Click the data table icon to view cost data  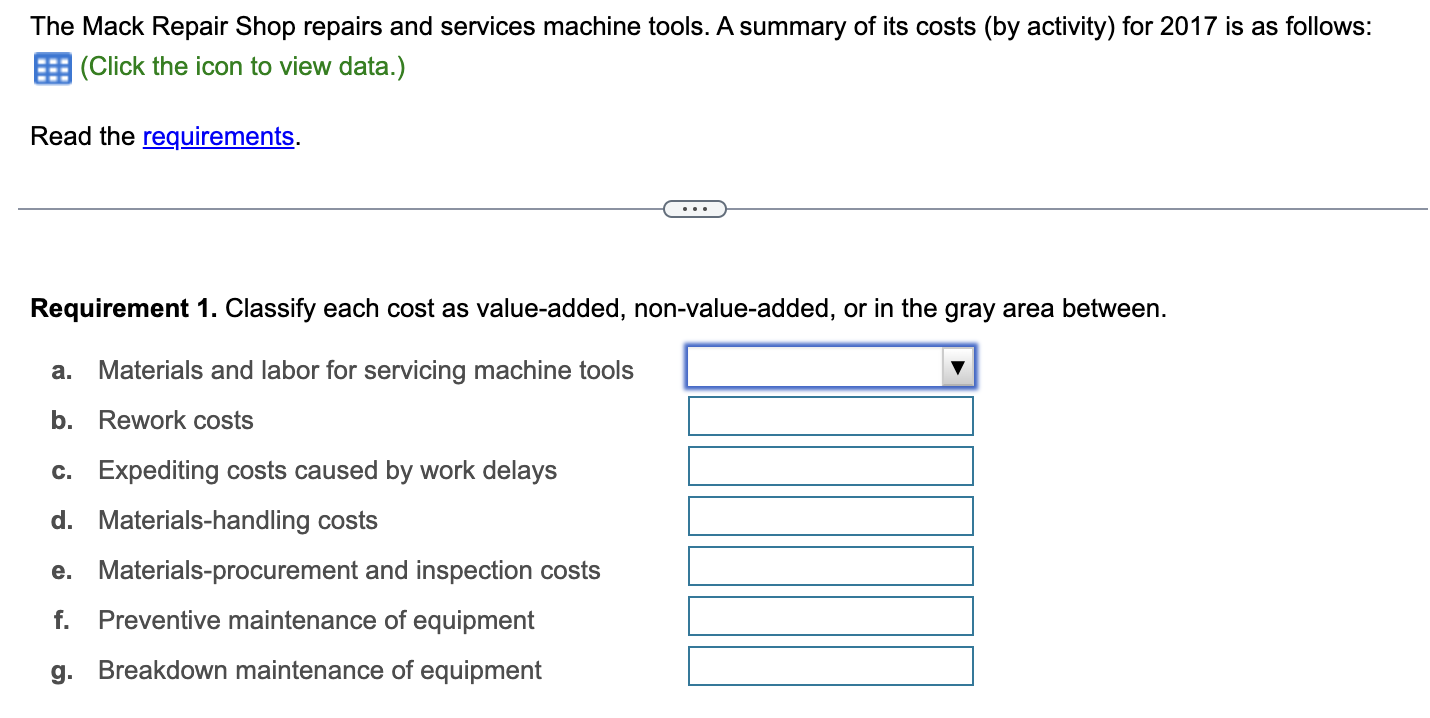(52, 68)
